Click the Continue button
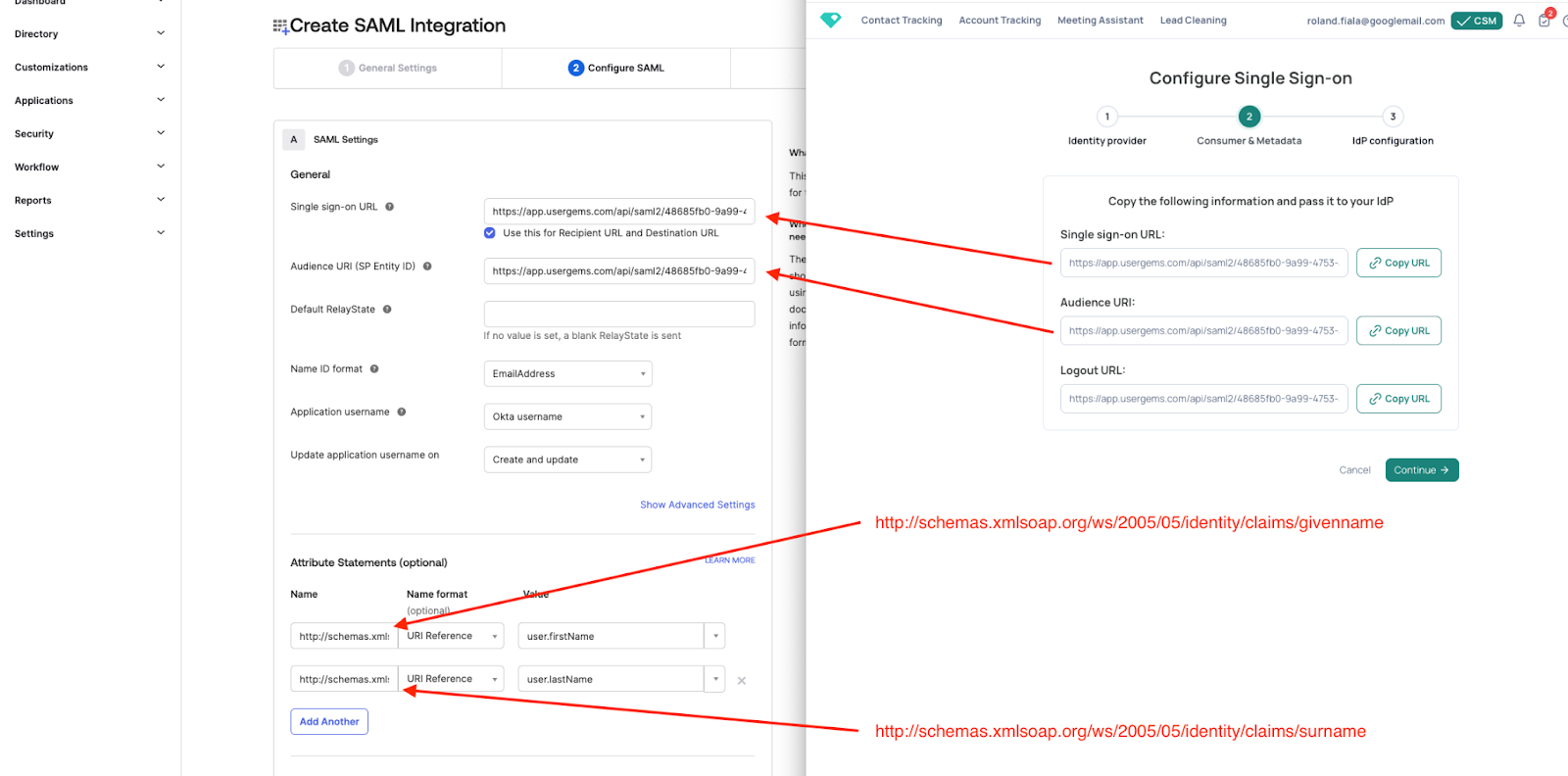The width and height of the screenshot is (1568, 776). [1422, 470]
